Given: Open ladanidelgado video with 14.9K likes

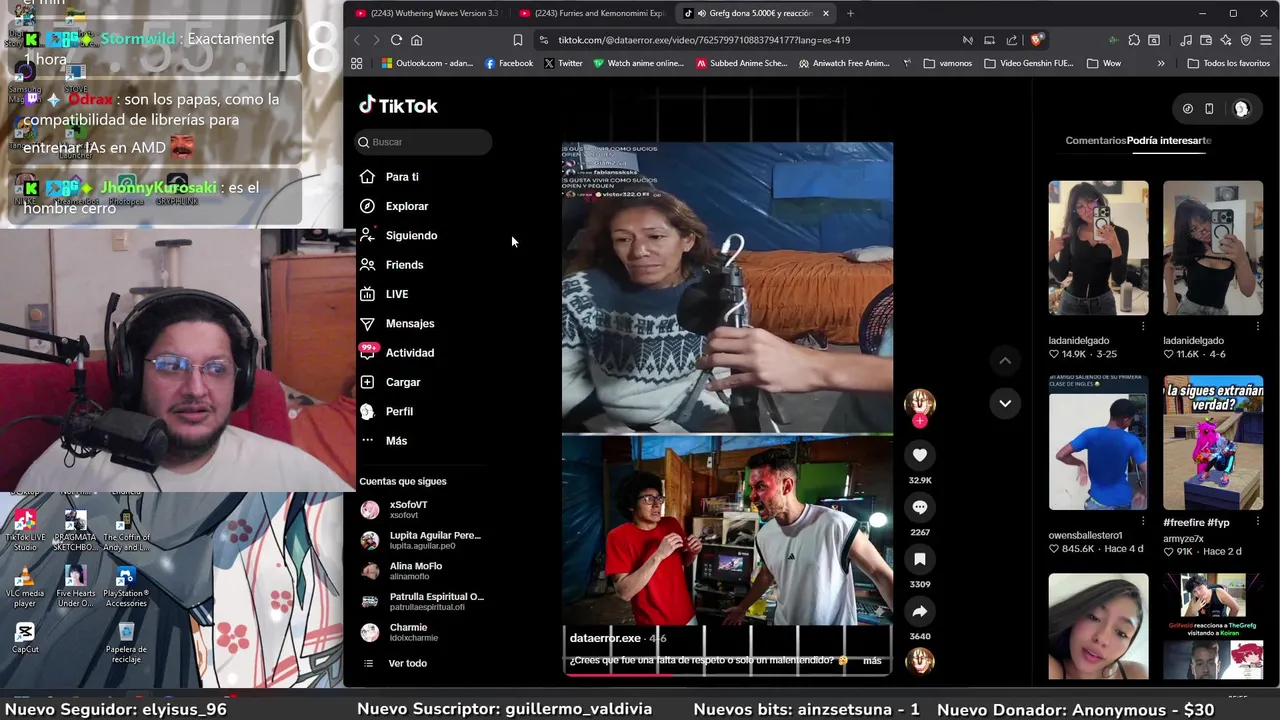Looking at the screenshot, I should tap(1098, 248).
